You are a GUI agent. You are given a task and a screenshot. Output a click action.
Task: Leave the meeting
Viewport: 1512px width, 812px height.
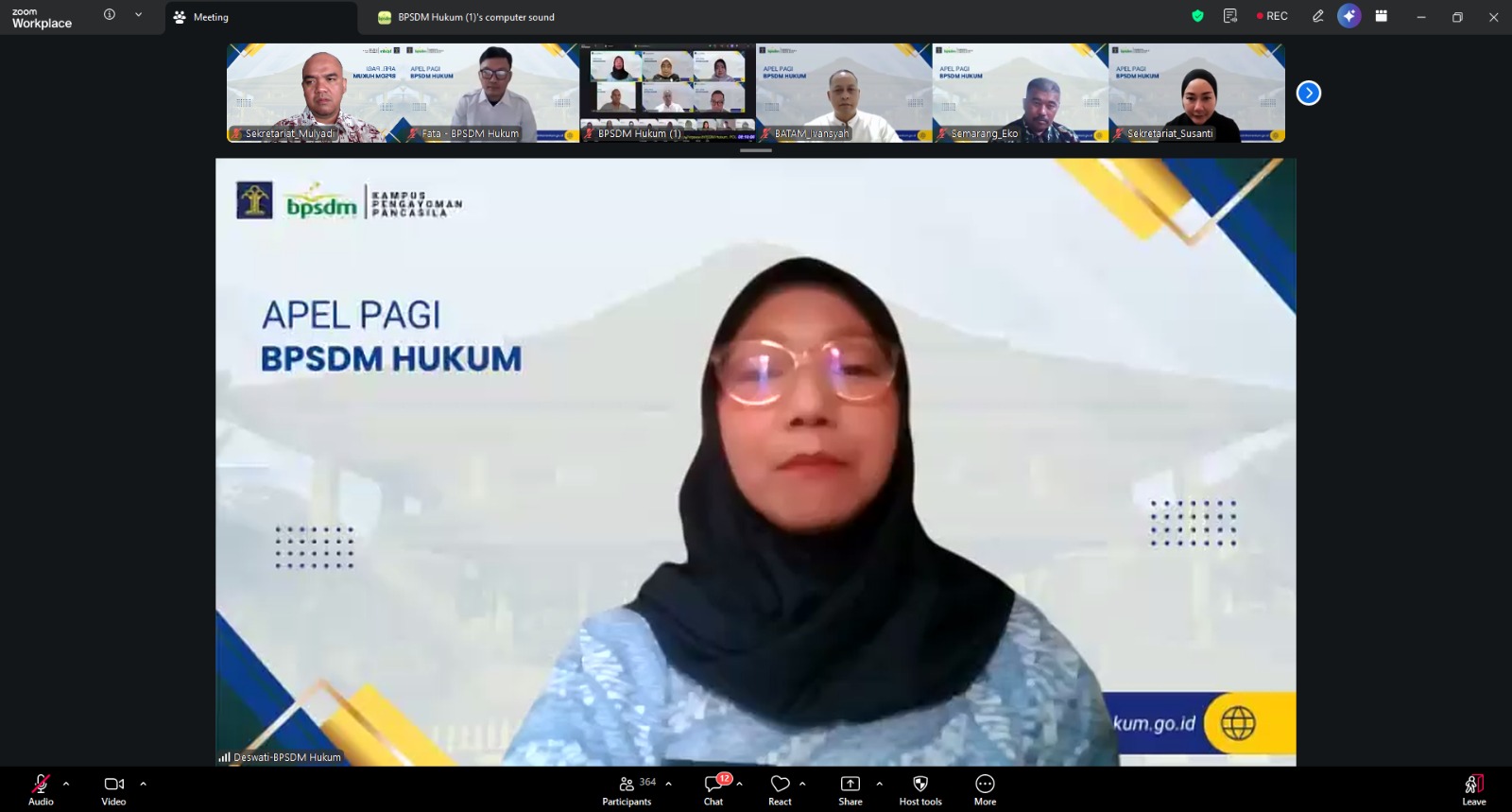pos(1474,789)
